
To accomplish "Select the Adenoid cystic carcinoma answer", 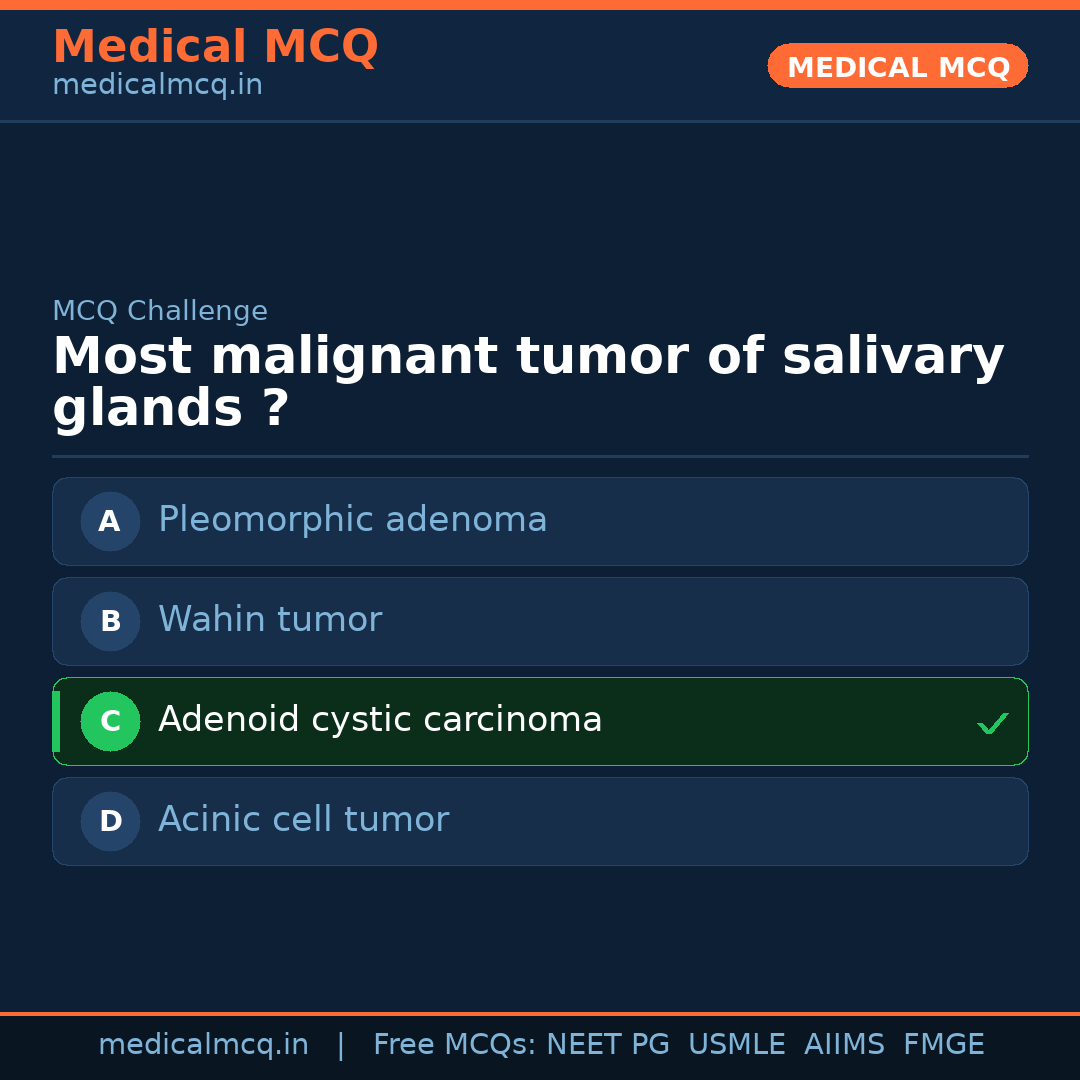I will pyautogui.click(x=380, y=720).
